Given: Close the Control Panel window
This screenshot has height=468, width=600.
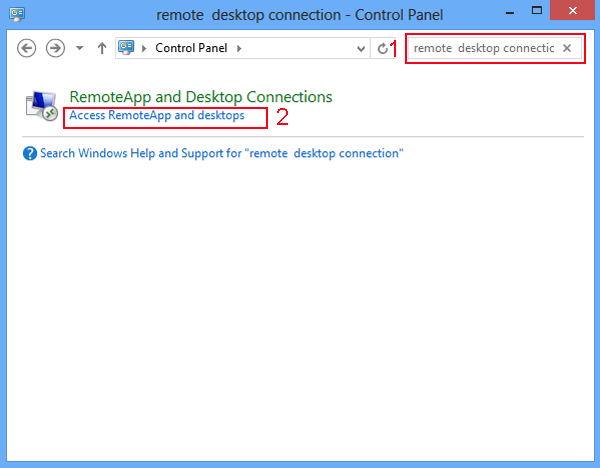Looking at the screenshot, I should coord(572,11).
